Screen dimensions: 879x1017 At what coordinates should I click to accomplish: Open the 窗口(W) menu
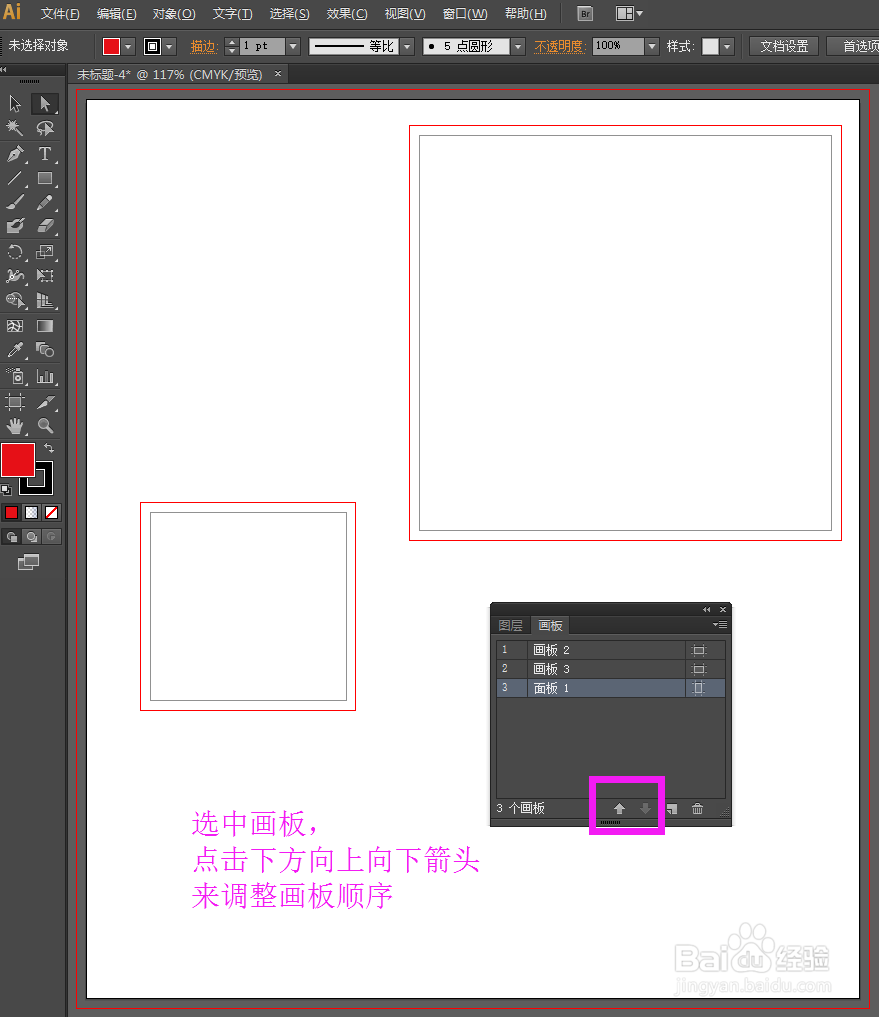465,14
